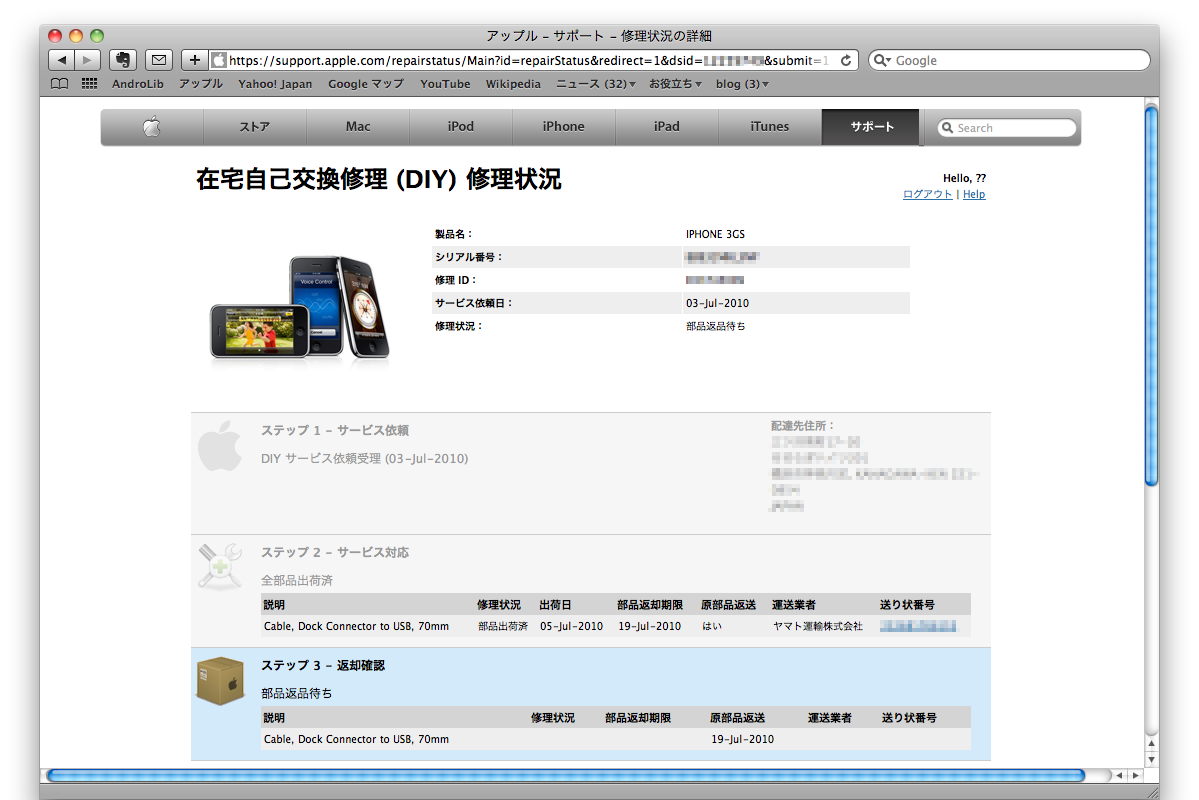Focus the Safari address bar URL
The image size is (1199, 800).
[x=528, y=60]
